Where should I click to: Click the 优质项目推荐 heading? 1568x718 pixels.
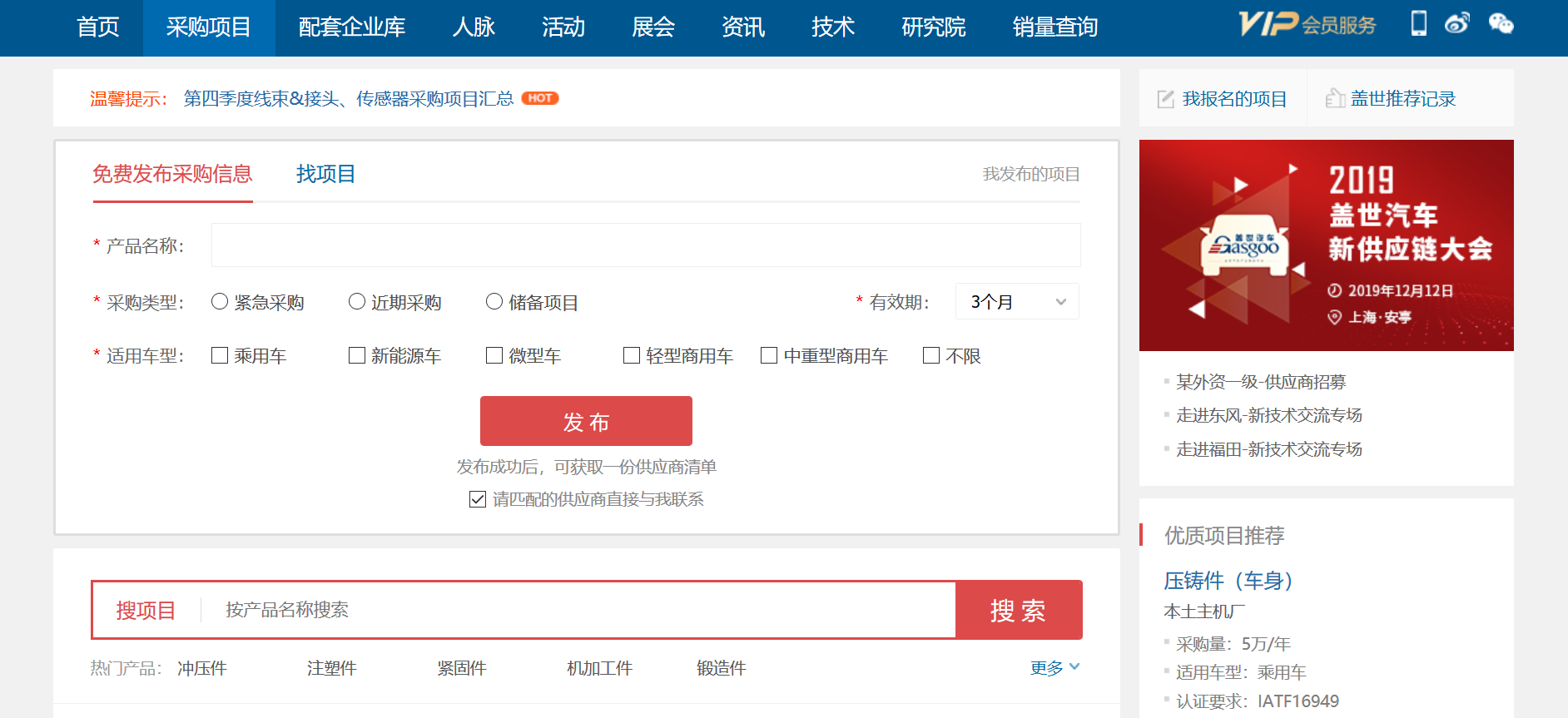click(x=1224, y=536)
